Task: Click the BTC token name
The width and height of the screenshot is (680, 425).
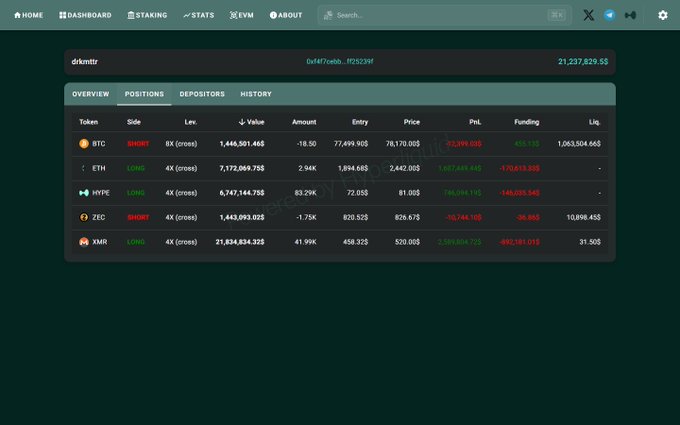Action: [98, 144]
